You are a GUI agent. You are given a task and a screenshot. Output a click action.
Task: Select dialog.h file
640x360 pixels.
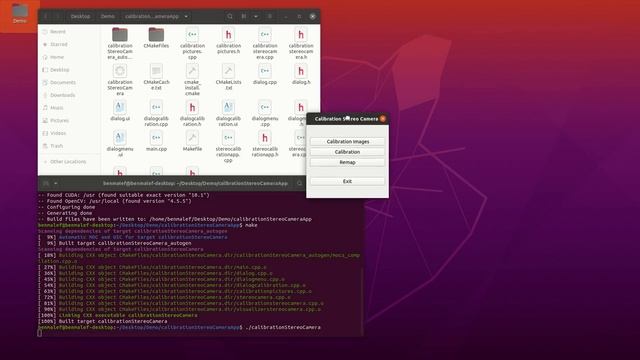pyautogui.click(x=301, y=74)
